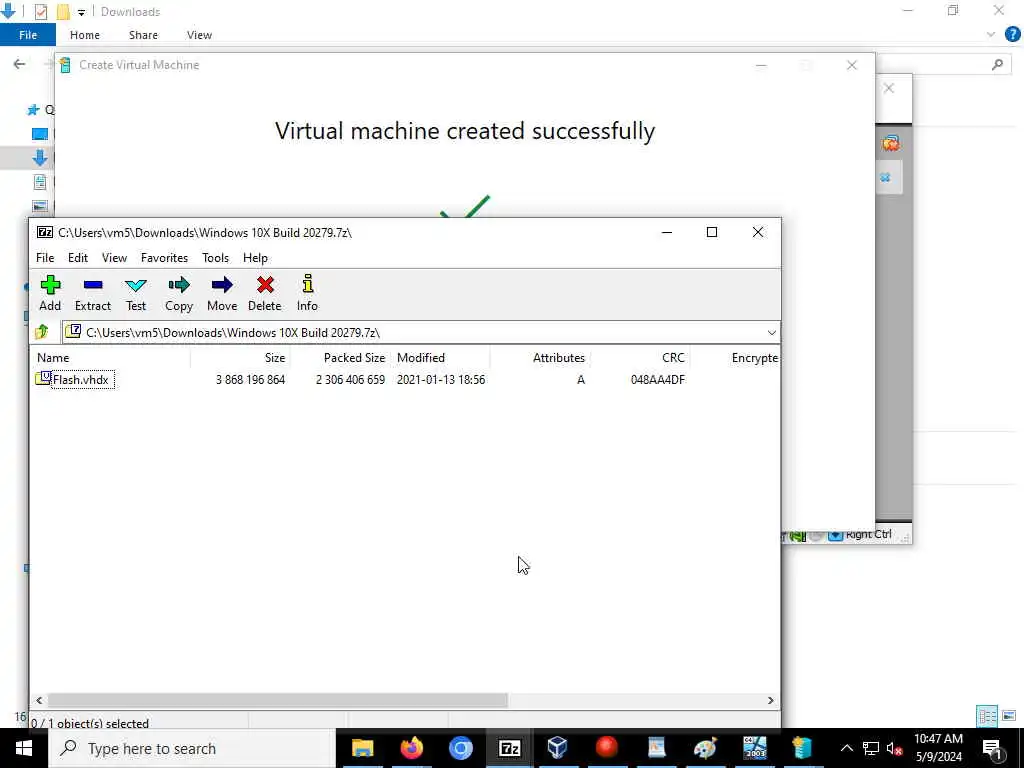Sort by the Modified column header

pos(441,358)
